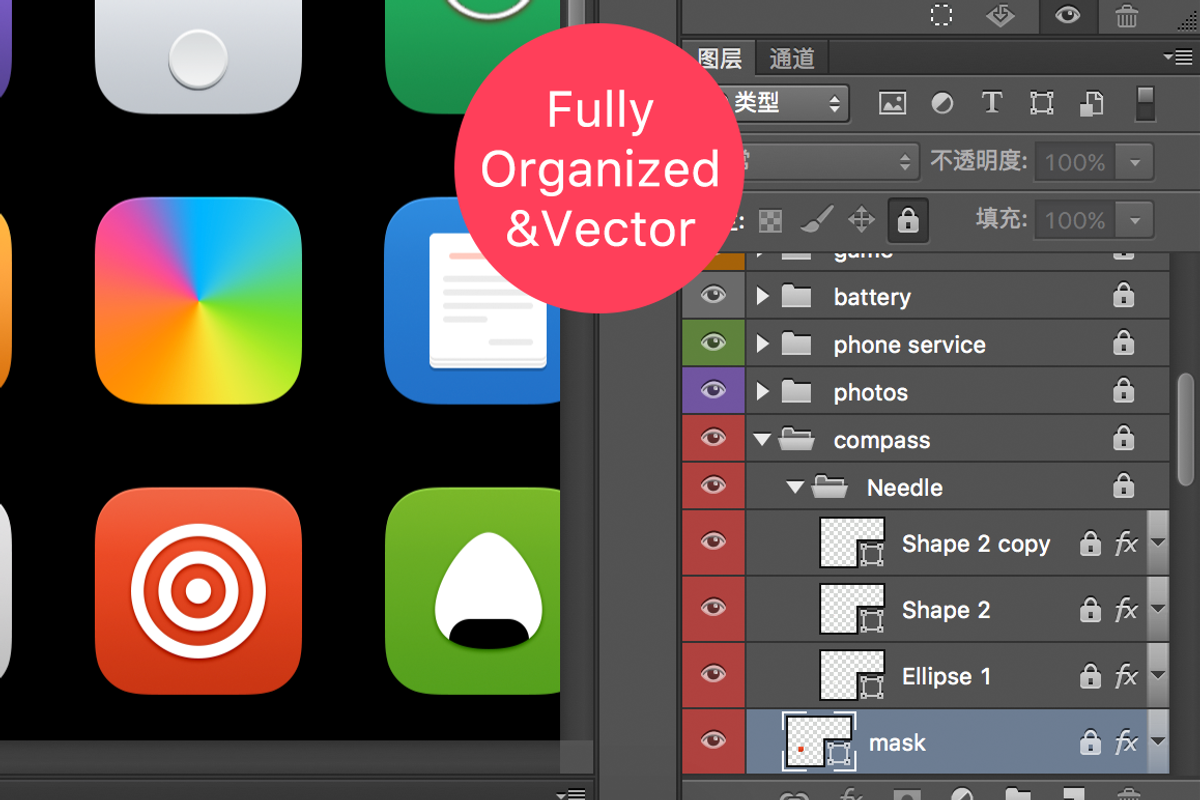This screenshot has width=1200, height=800.
Task: Click the trash icon in the top panel
Action: click(x=1126, y=16)
